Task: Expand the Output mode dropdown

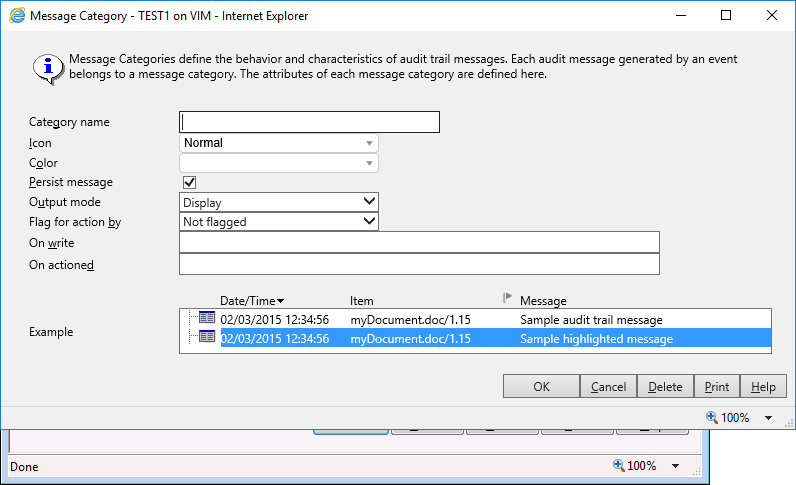Action: (278, 202)
